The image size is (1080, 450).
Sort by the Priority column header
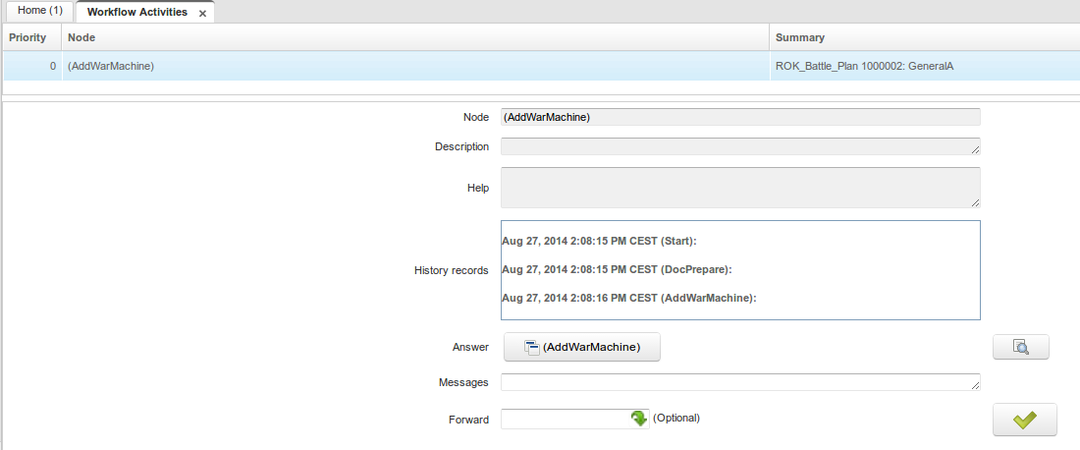[x=28, y=37]
